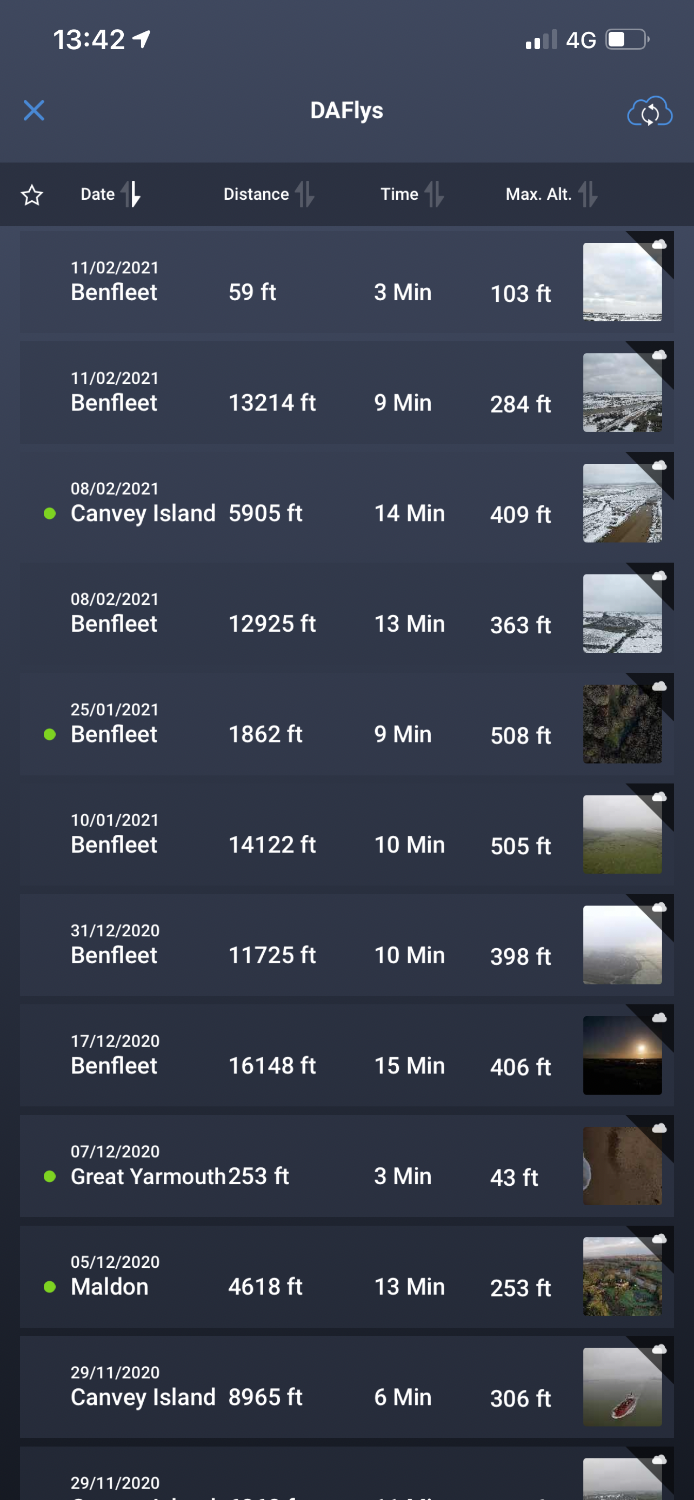
Task: Toggle the green dot on the 08/02/2021 Canvey Island flight
Action: [x=50, y=514]
